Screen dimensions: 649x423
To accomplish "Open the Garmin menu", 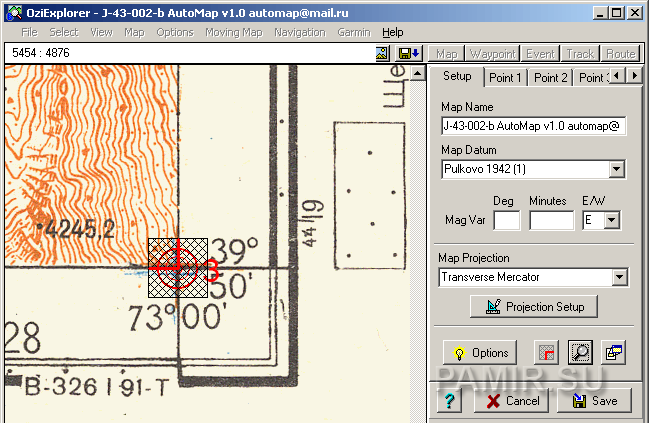I will coord(354,32).
